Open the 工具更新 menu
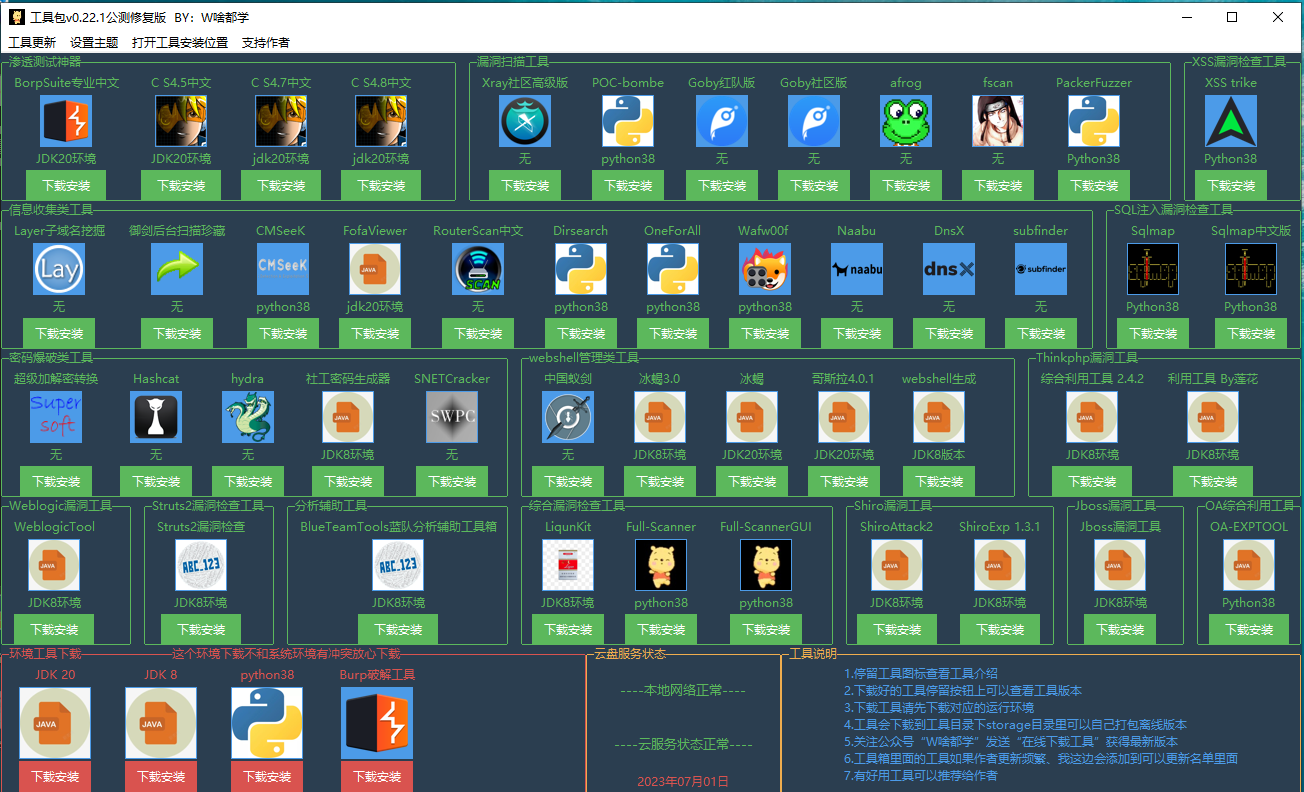This screenshot has height=792, width=1304. [32, 43]
